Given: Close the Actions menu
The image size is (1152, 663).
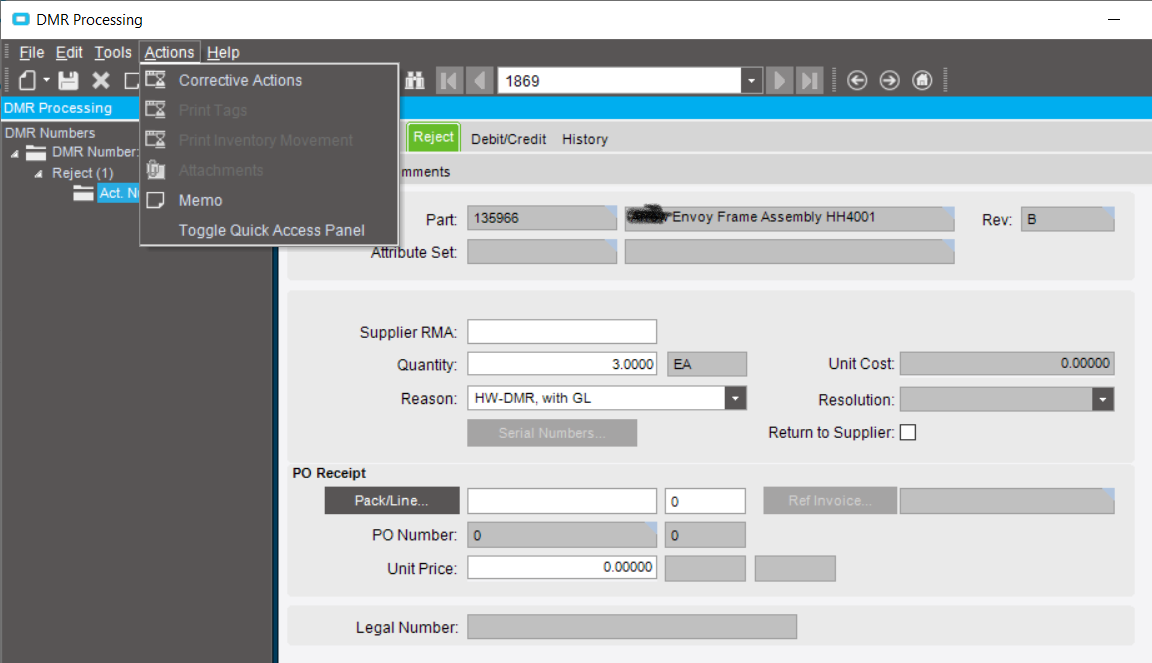Looking at the screenshot, I should tap(169, 52).
